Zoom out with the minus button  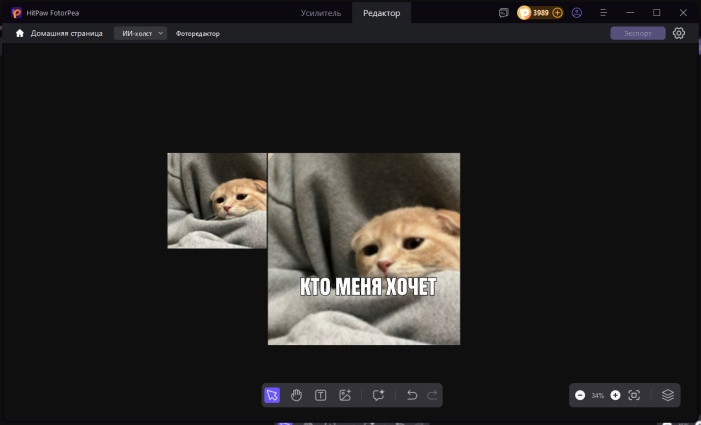coord(580,395)
